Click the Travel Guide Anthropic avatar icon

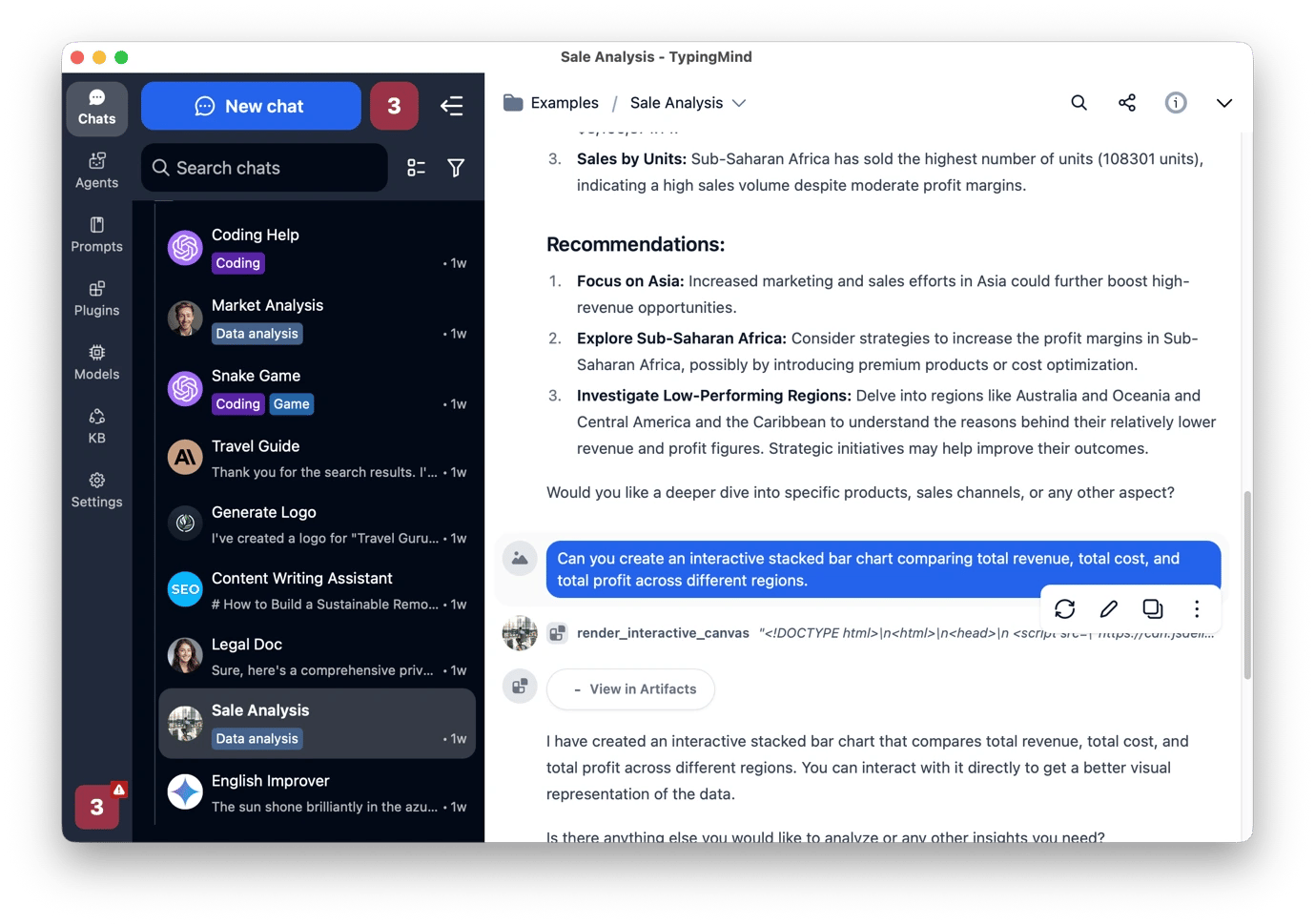pyautogui.click(x=185, y=458)
